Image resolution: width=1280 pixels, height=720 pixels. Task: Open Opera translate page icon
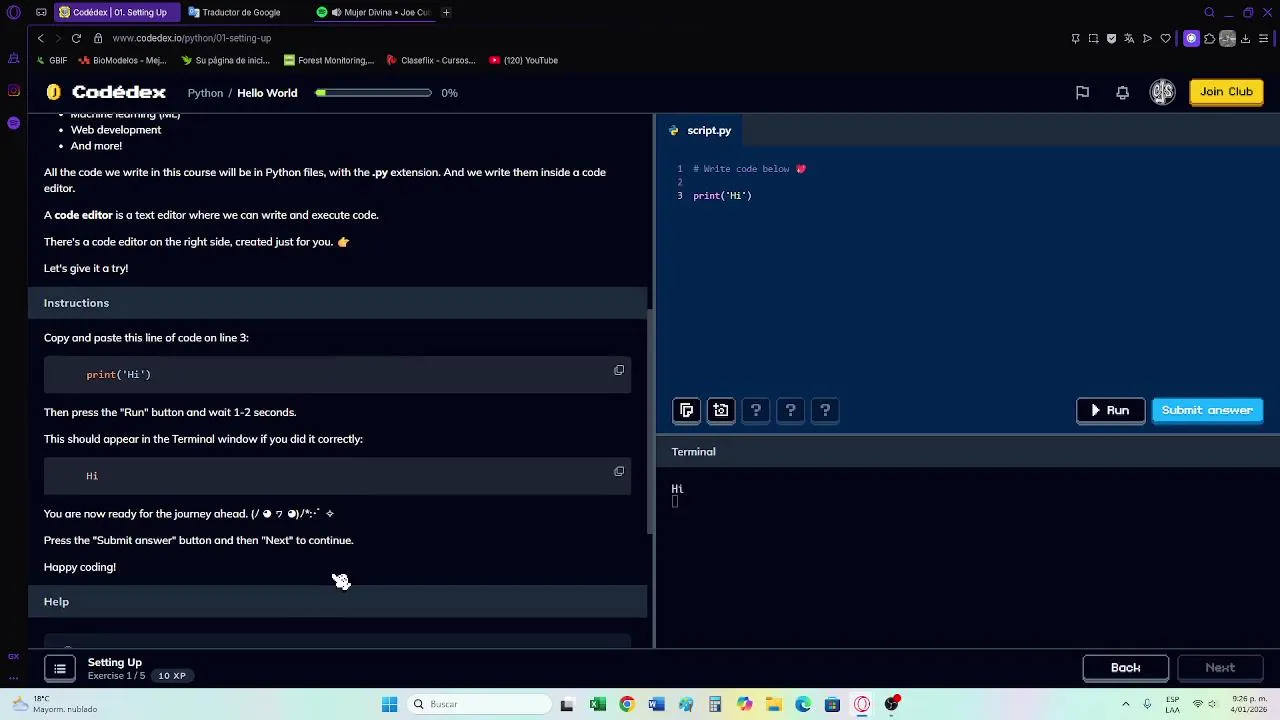point(1129,38)
